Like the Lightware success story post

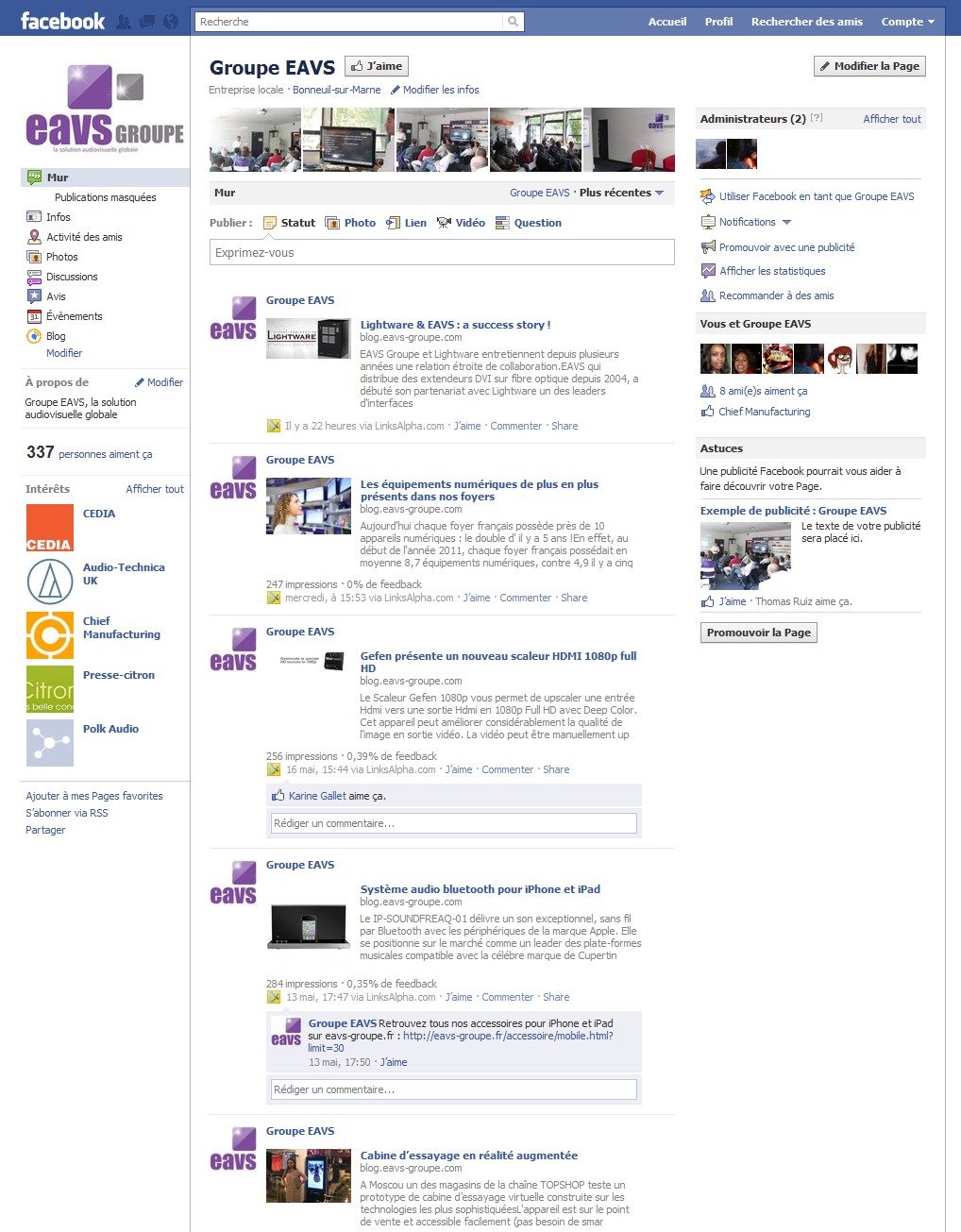click(467, 426)
